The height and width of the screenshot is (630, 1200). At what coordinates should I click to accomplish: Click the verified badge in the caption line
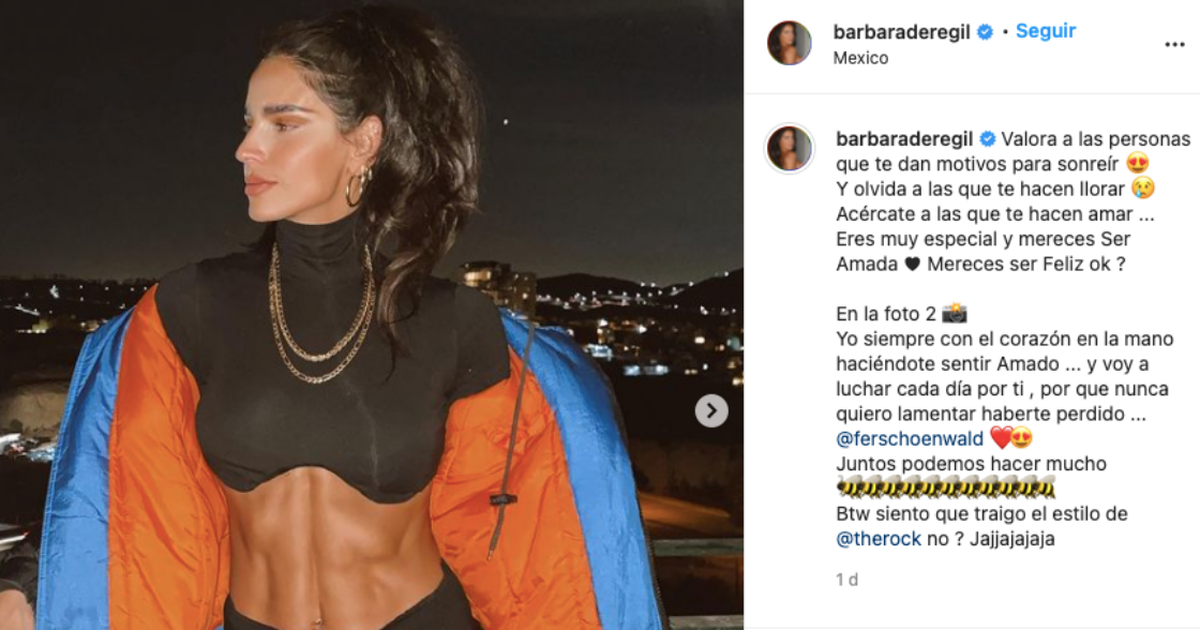tap(985, 139)
